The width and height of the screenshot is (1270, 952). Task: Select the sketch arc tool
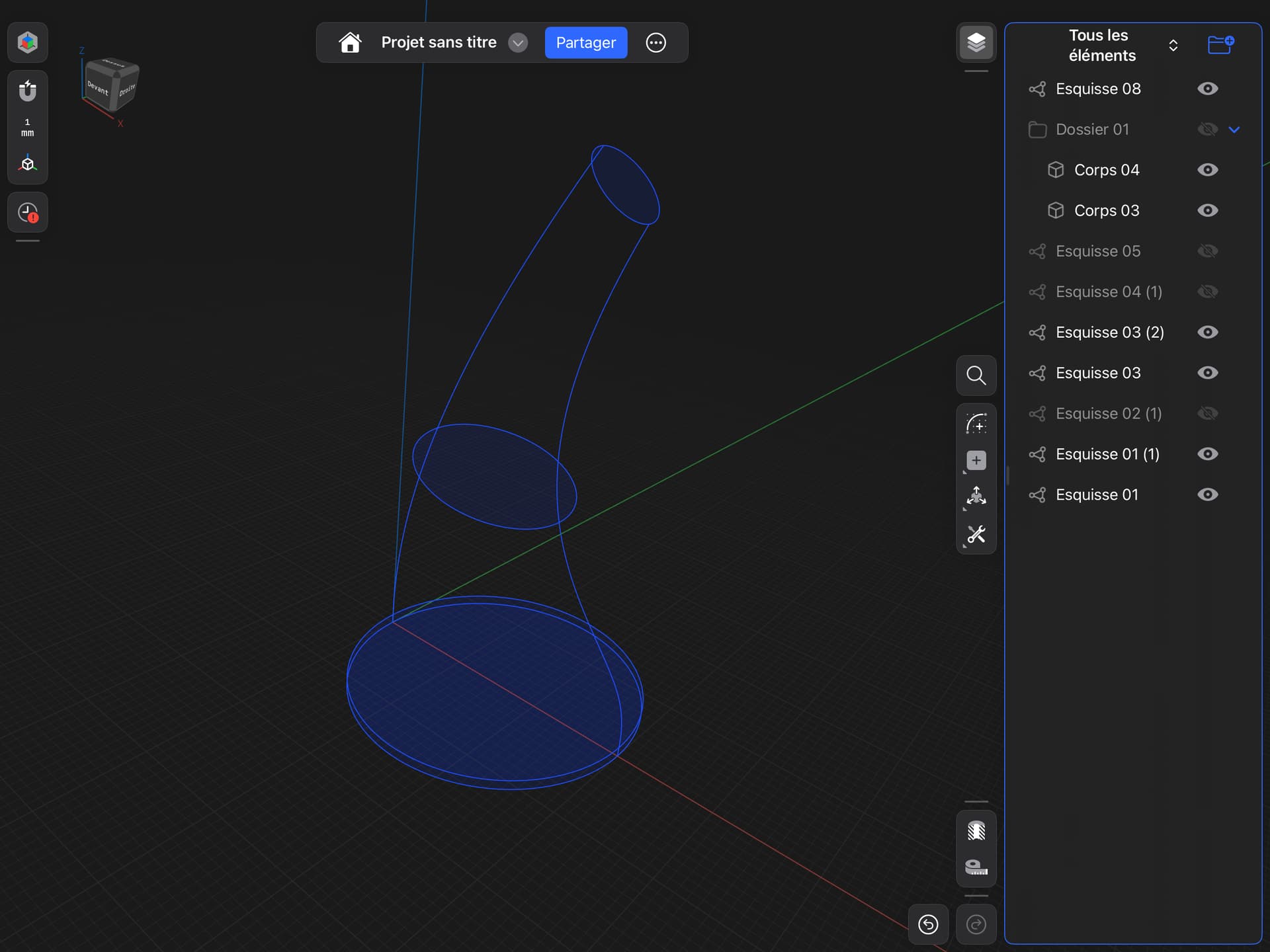(x=976, y=423)
